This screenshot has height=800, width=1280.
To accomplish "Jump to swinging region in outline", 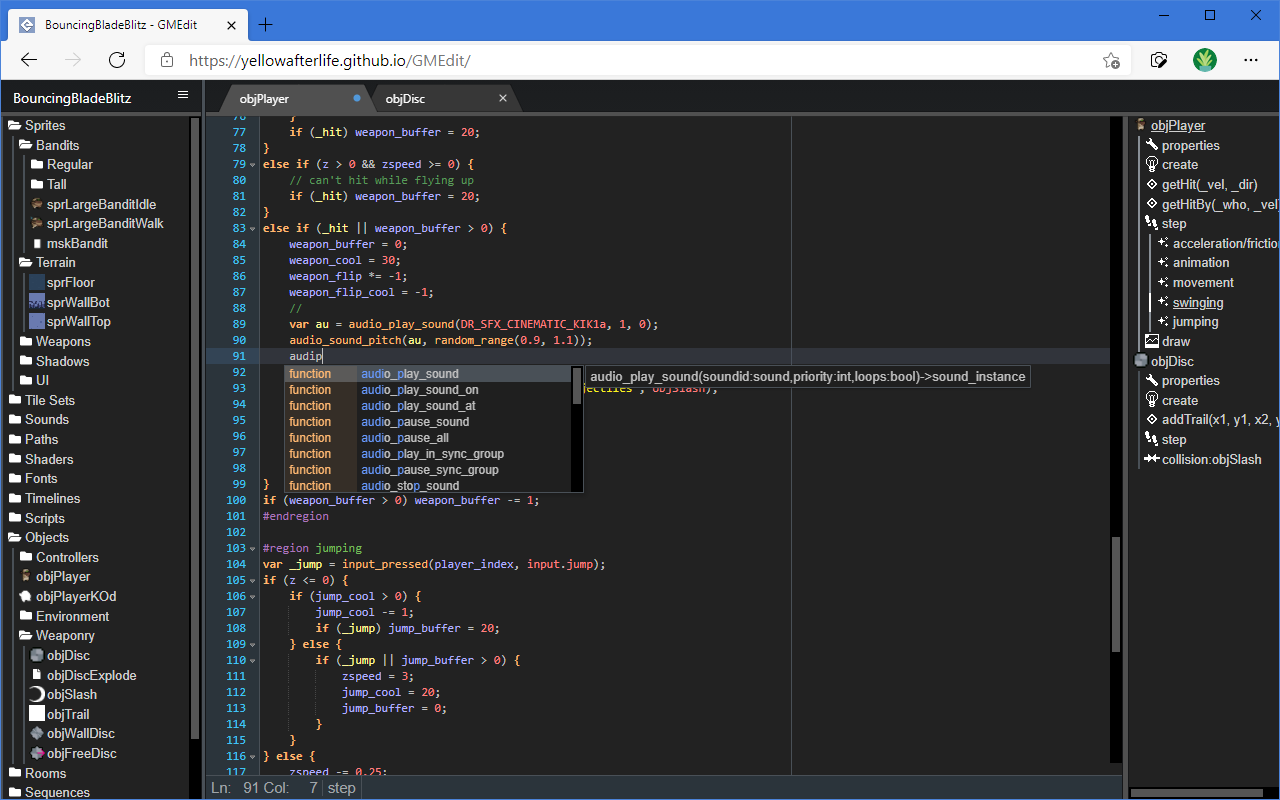I will tap(1197, 303).
